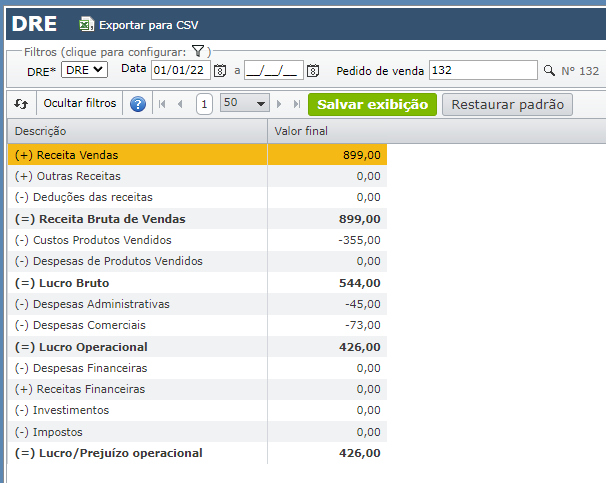The image size is (606, 483).
Task: Open calendar picker for start date
Action: click(220, 70)
